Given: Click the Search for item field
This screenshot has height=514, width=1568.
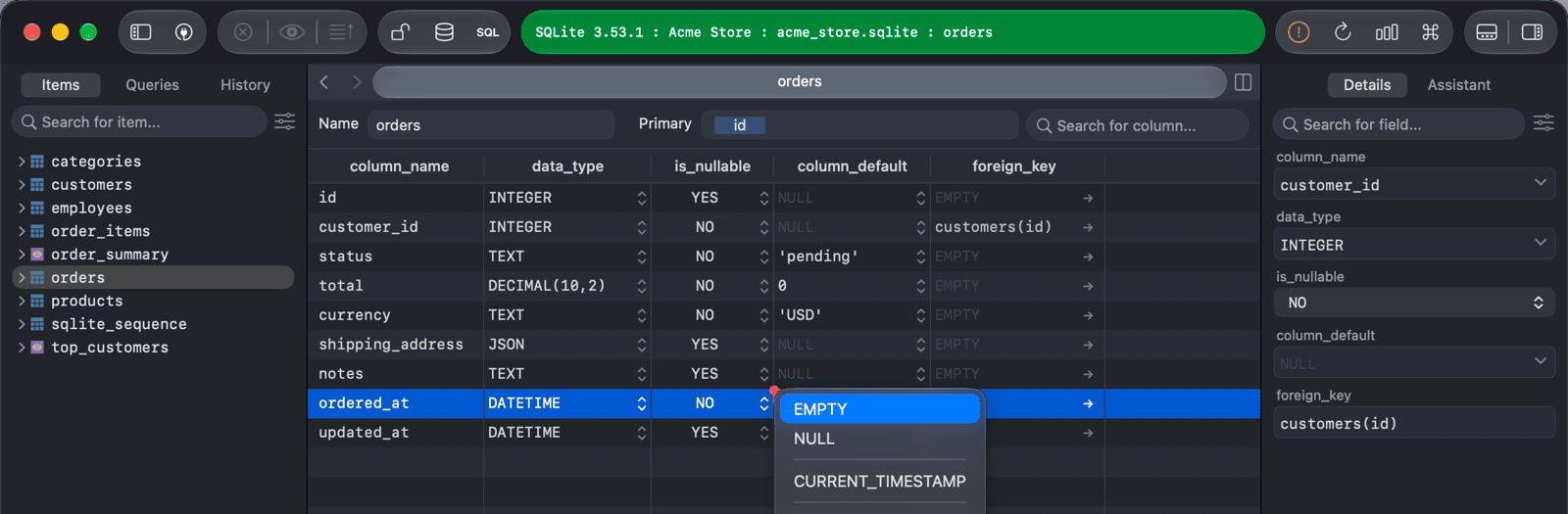Looking at the screenshot, I should pyautogui.click(x=139, y=121).
